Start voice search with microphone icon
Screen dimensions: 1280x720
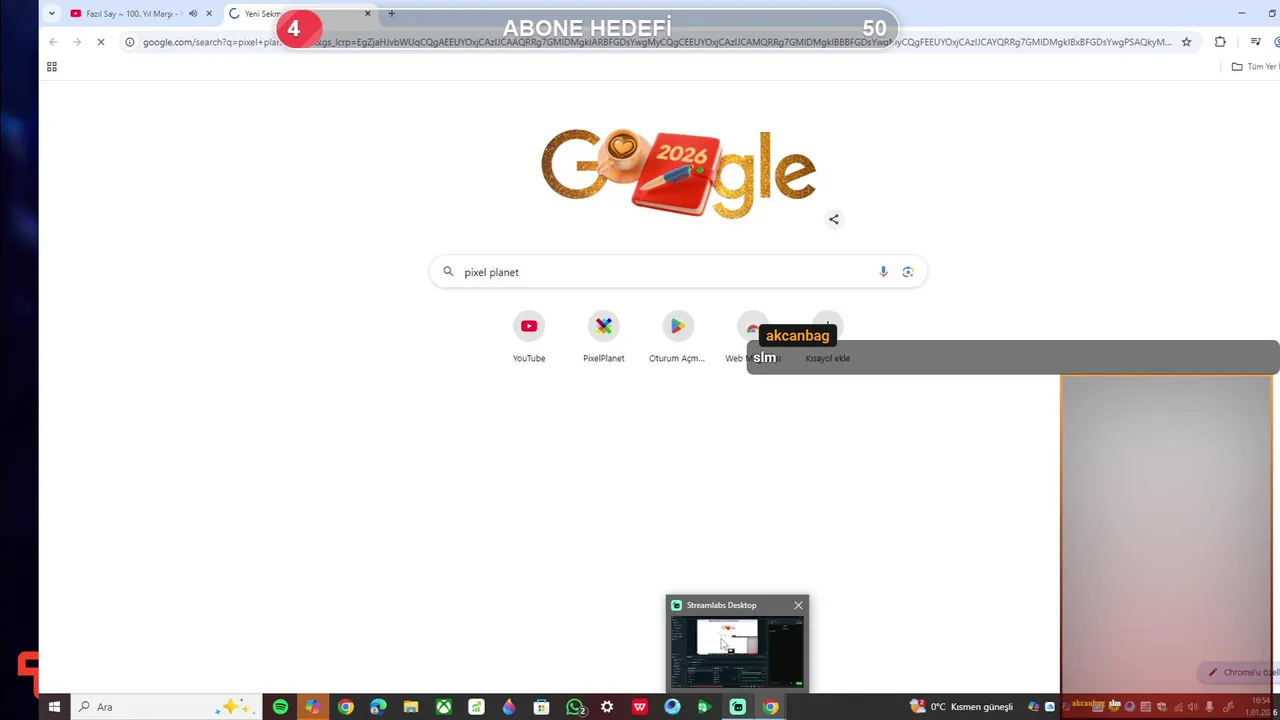tap(883, 272)
